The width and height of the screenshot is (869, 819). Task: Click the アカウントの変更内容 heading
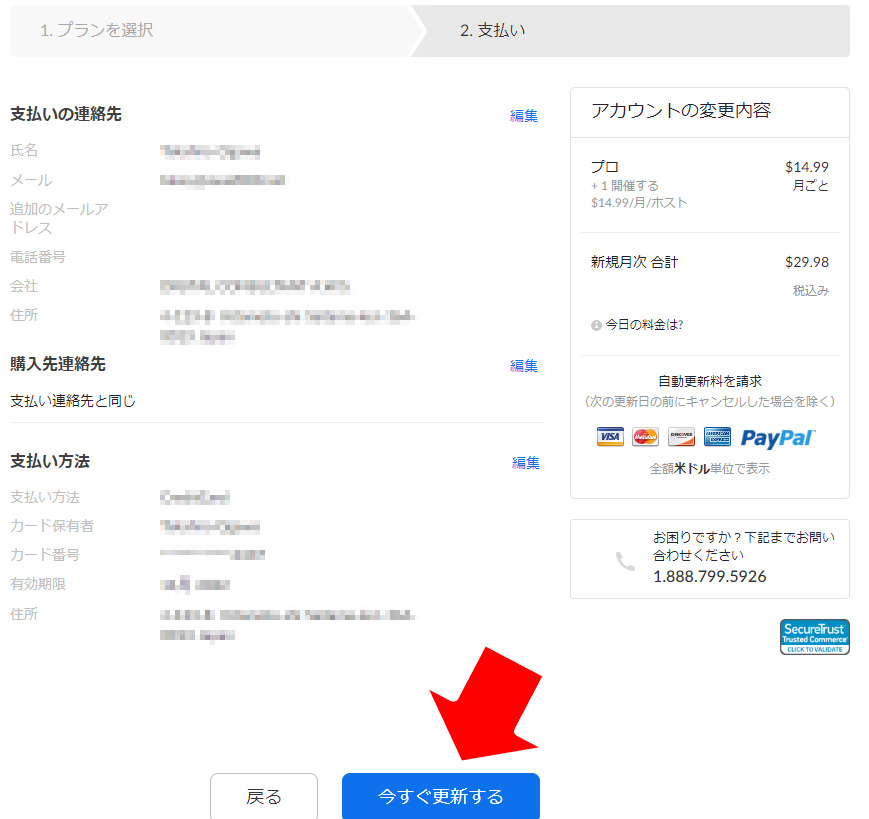[681, 111]
